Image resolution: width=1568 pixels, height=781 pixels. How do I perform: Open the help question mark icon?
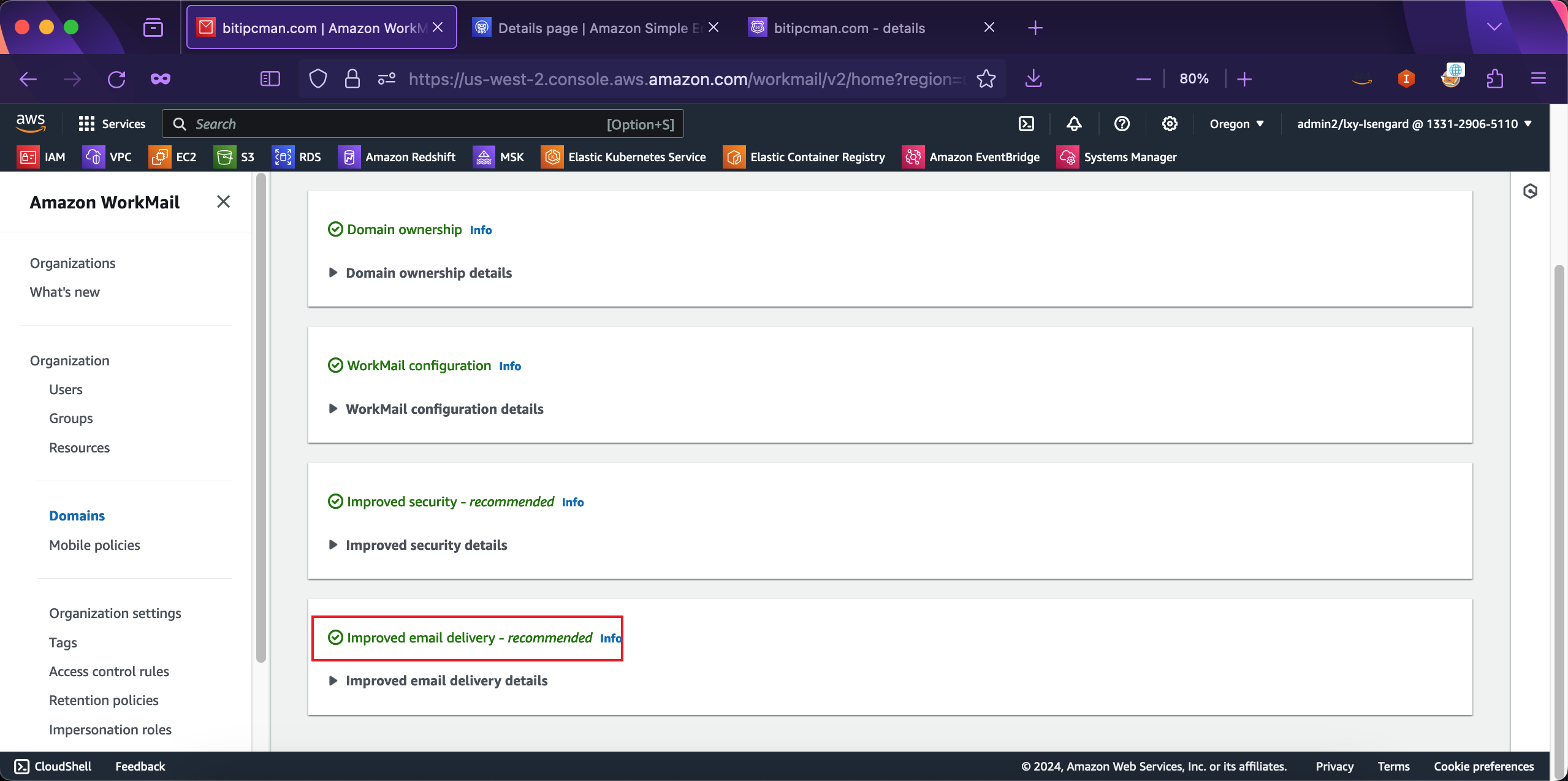pyautogui.click(x=1122, y=124)
